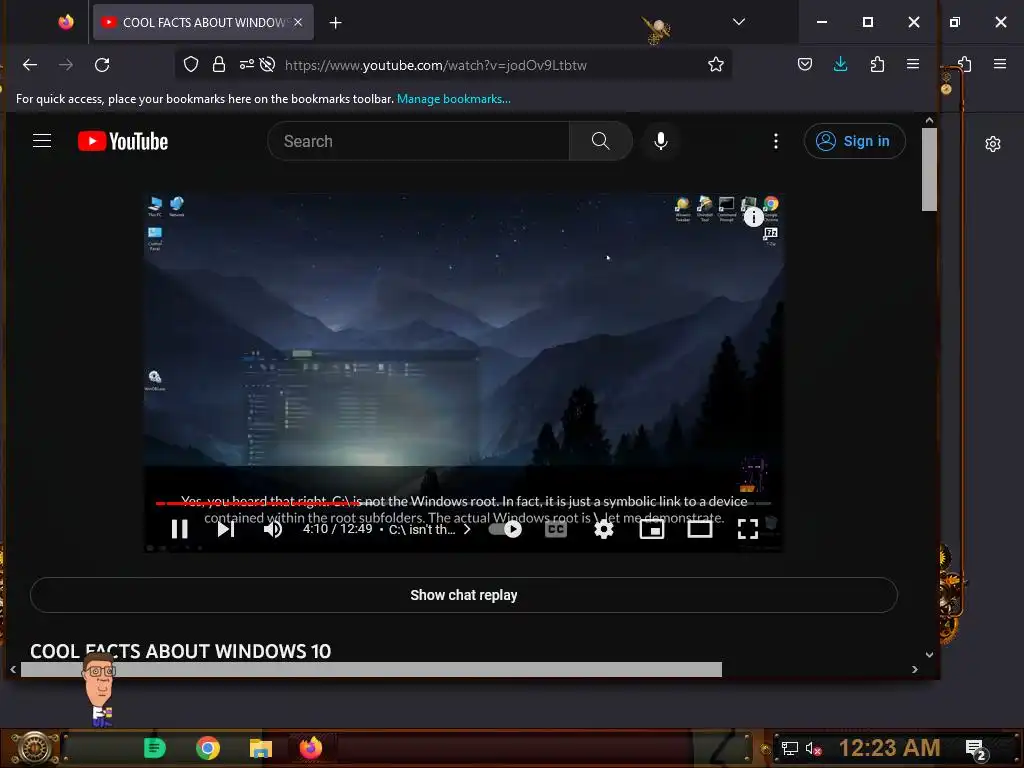Open the notification center icon
The image size is (1024, 768).
point(976,750)
